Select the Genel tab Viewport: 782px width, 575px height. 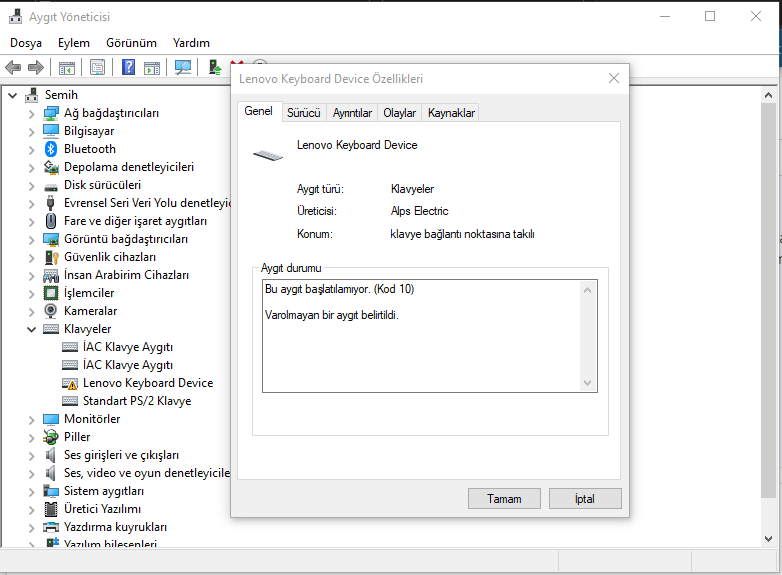(258, 111)
